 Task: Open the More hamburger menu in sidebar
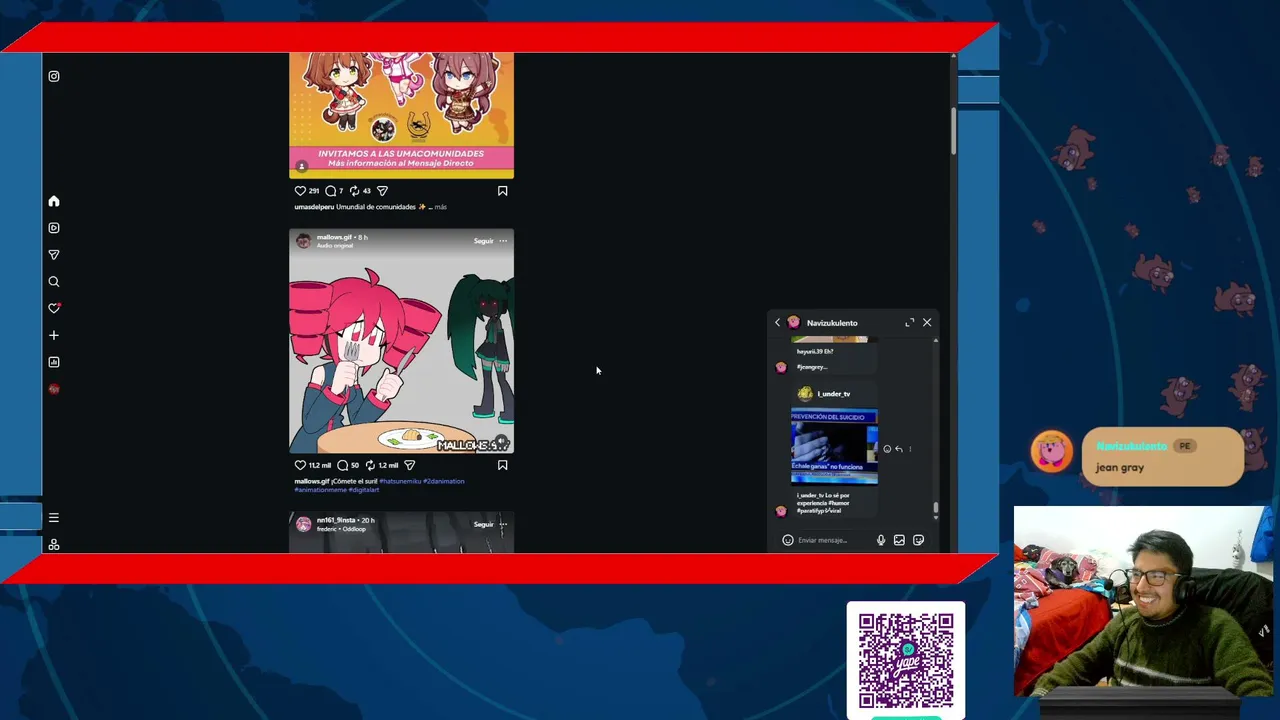tap(54, 518)
